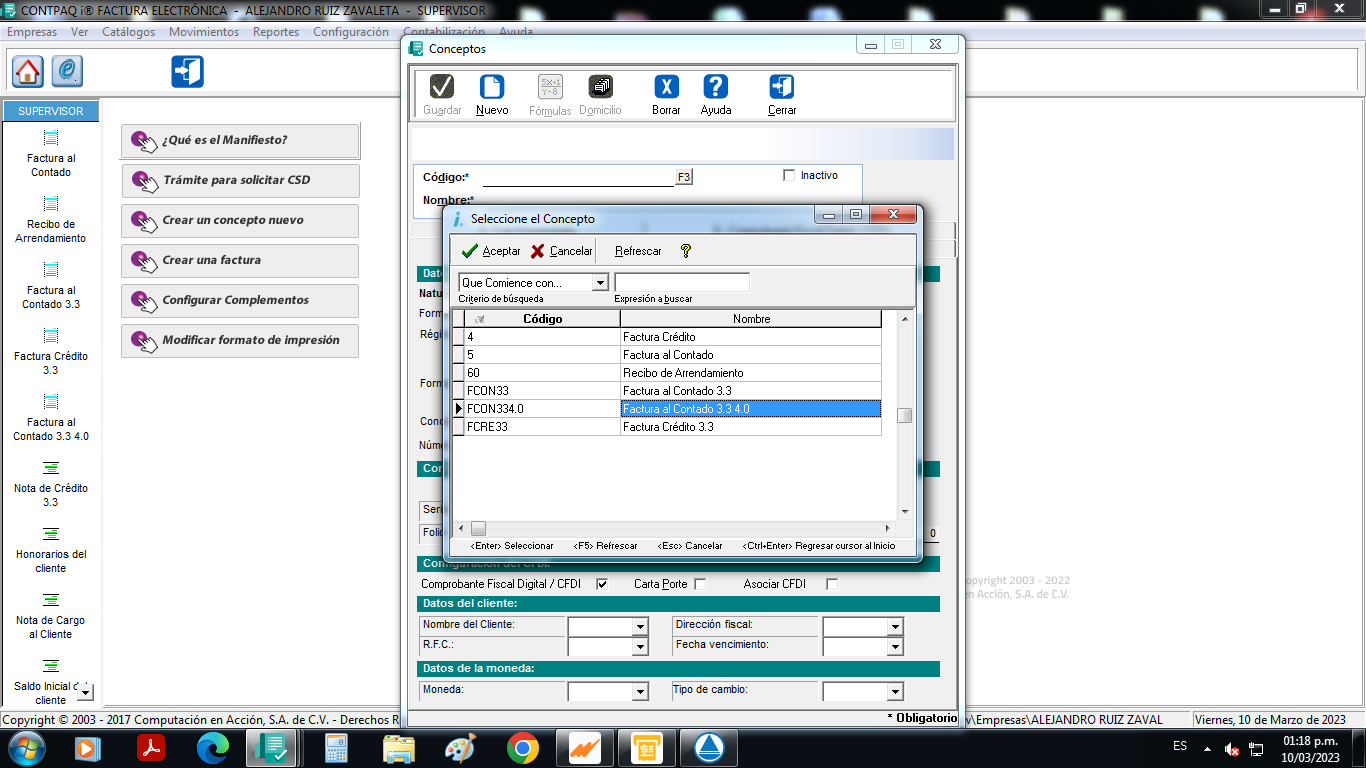Click ¿Qué es el Manifiesto? button
This screenshot has height=768, width=1366.
coord(239,141)
